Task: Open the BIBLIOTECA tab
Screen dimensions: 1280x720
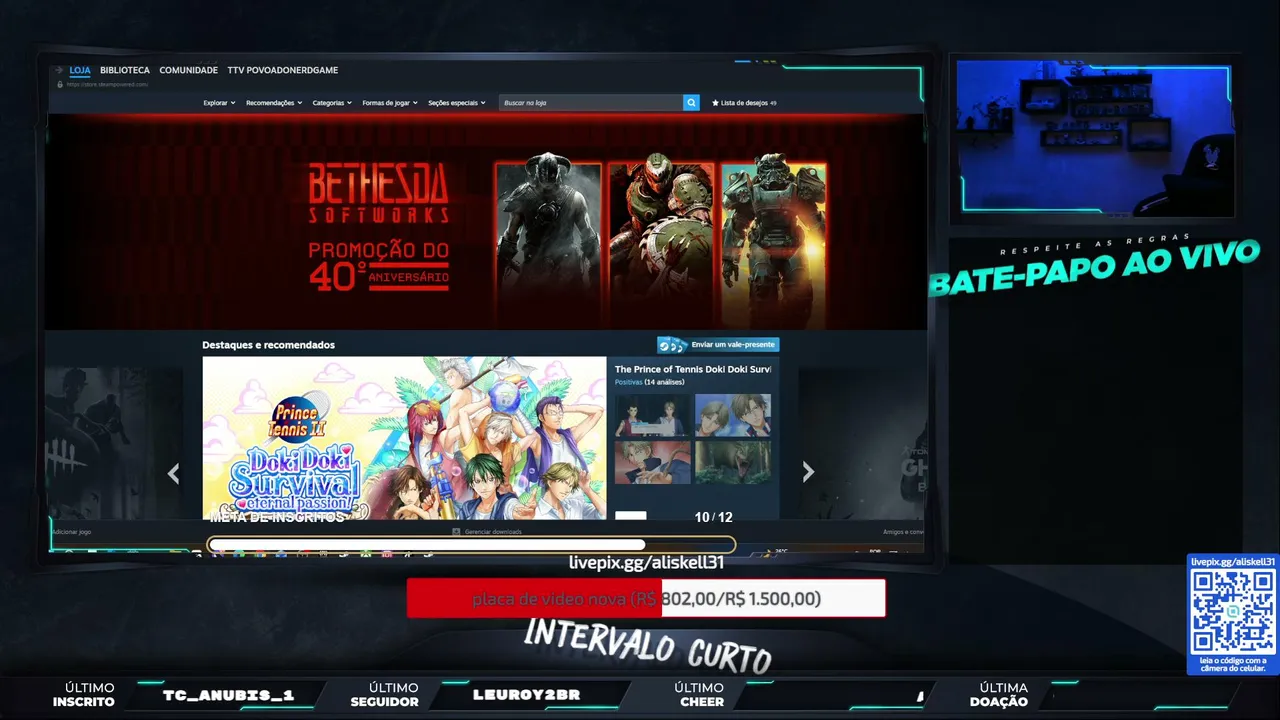Action: click(x=125, y=71)
